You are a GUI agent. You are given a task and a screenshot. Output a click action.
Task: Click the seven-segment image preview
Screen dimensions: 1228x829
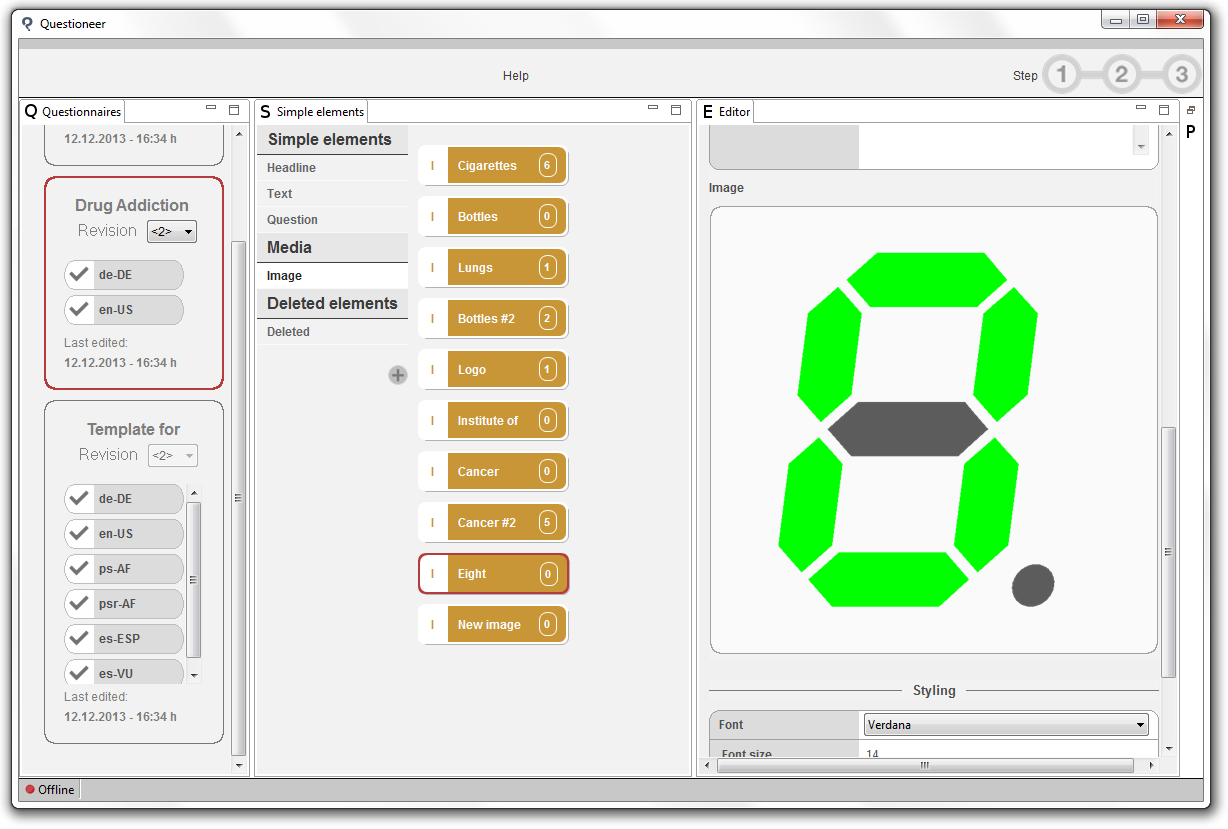tap(933, 430)
